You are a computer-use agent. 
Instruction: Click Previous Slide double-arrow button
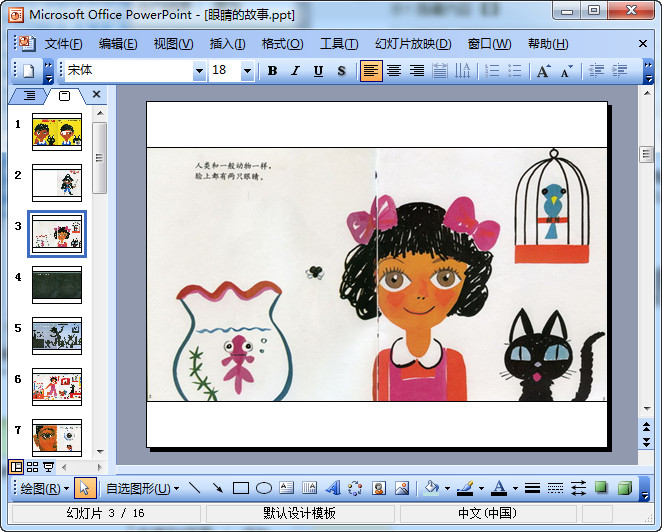pos(646,427)
